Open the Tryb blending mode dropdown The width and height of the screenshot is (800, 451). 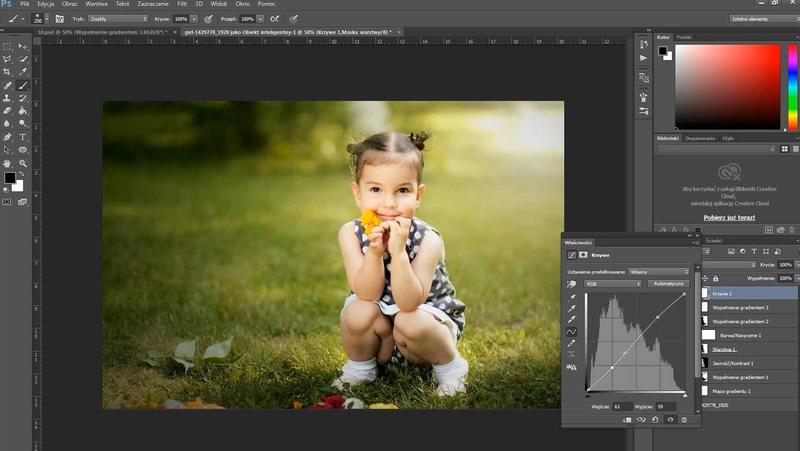[x=116, y=18]
